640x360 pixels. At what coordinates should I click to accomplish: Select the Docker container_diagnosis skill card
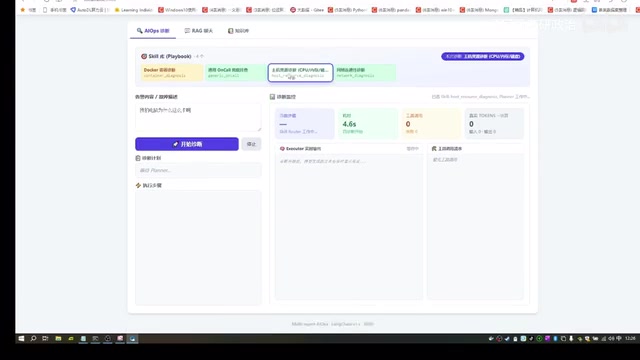pos(172,73)
